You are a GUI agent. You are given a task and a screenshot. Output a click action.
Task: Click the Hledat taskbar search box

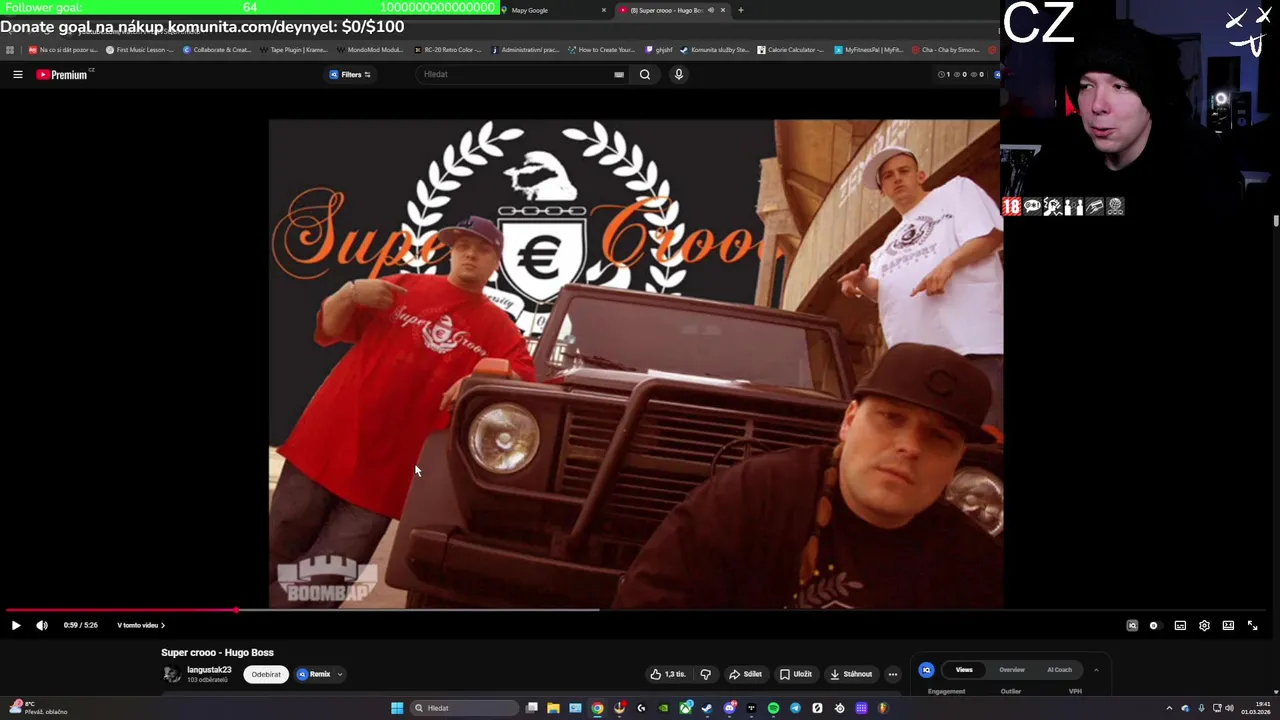pyautogui.click(x=464, y=708)
